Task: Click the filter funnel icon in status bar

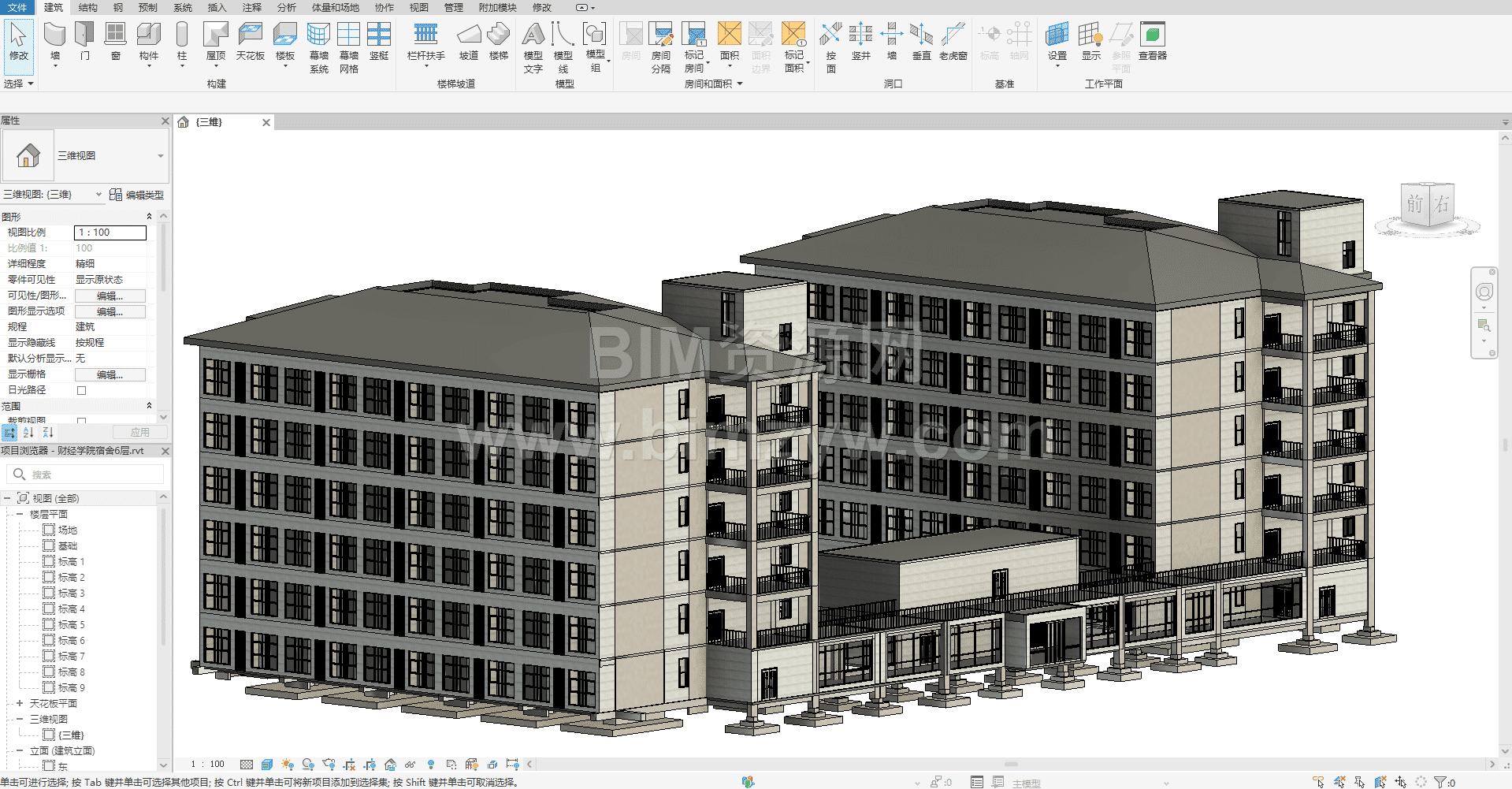Action: click(1440, 782)
